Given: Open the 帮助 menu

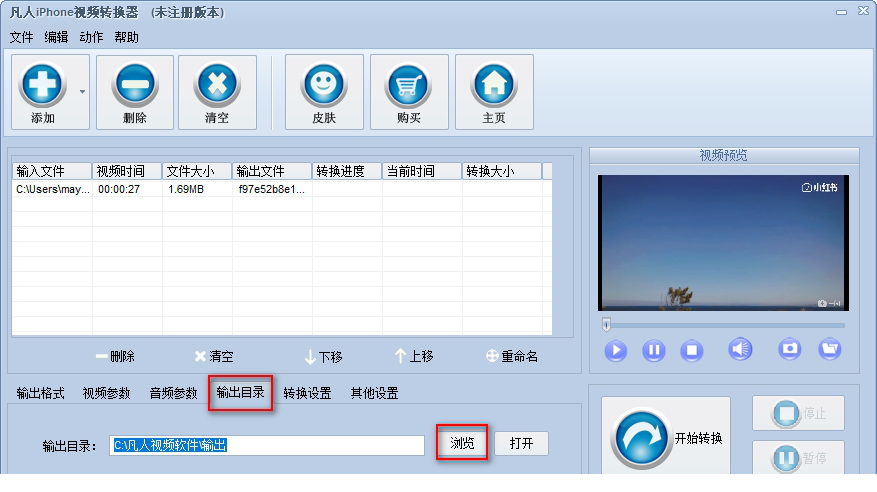Looking at the screenshot, I should 126,37.
